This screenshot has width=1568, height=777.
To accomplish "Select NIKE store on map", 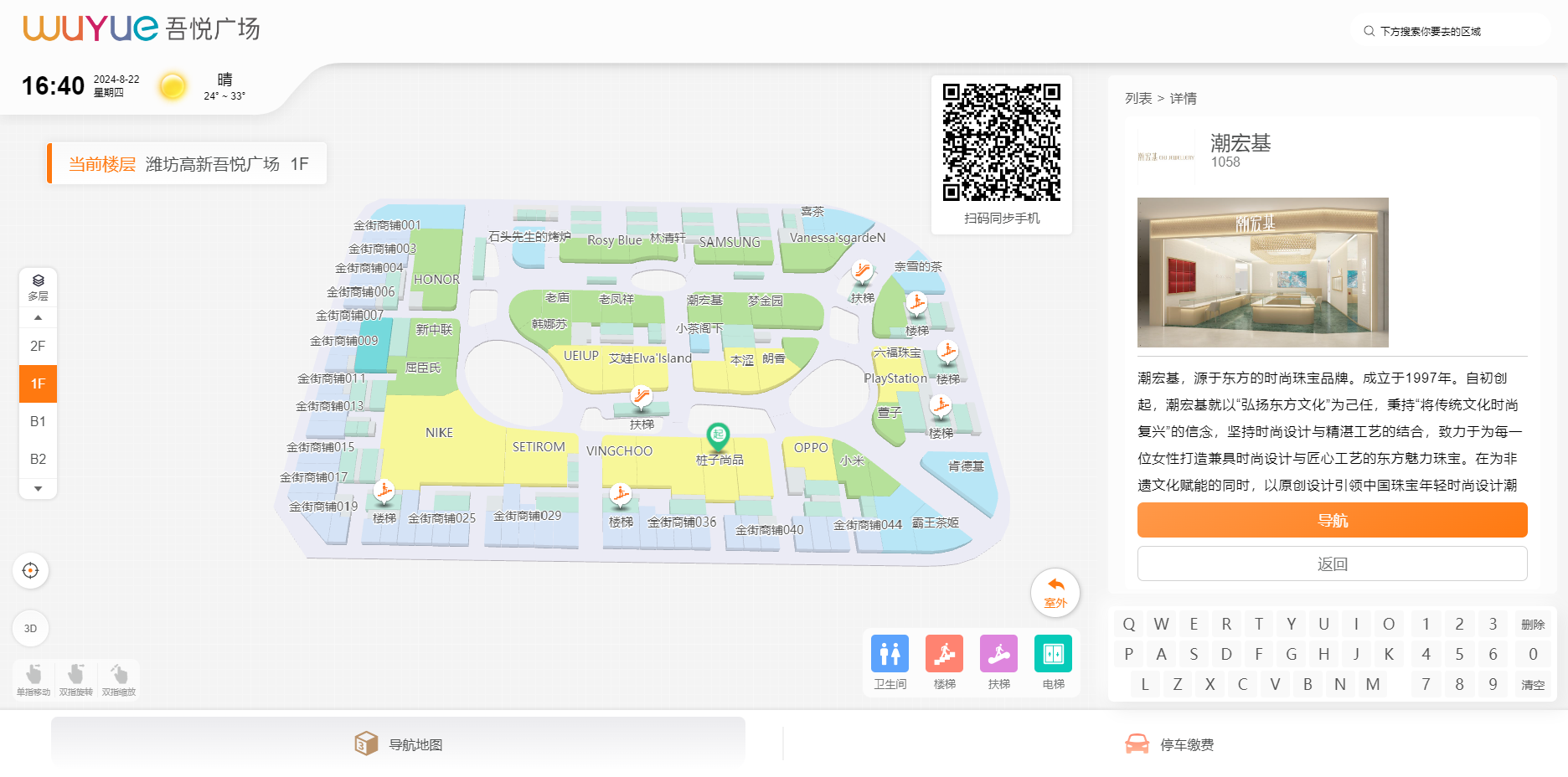I will [x=439, y=433].
